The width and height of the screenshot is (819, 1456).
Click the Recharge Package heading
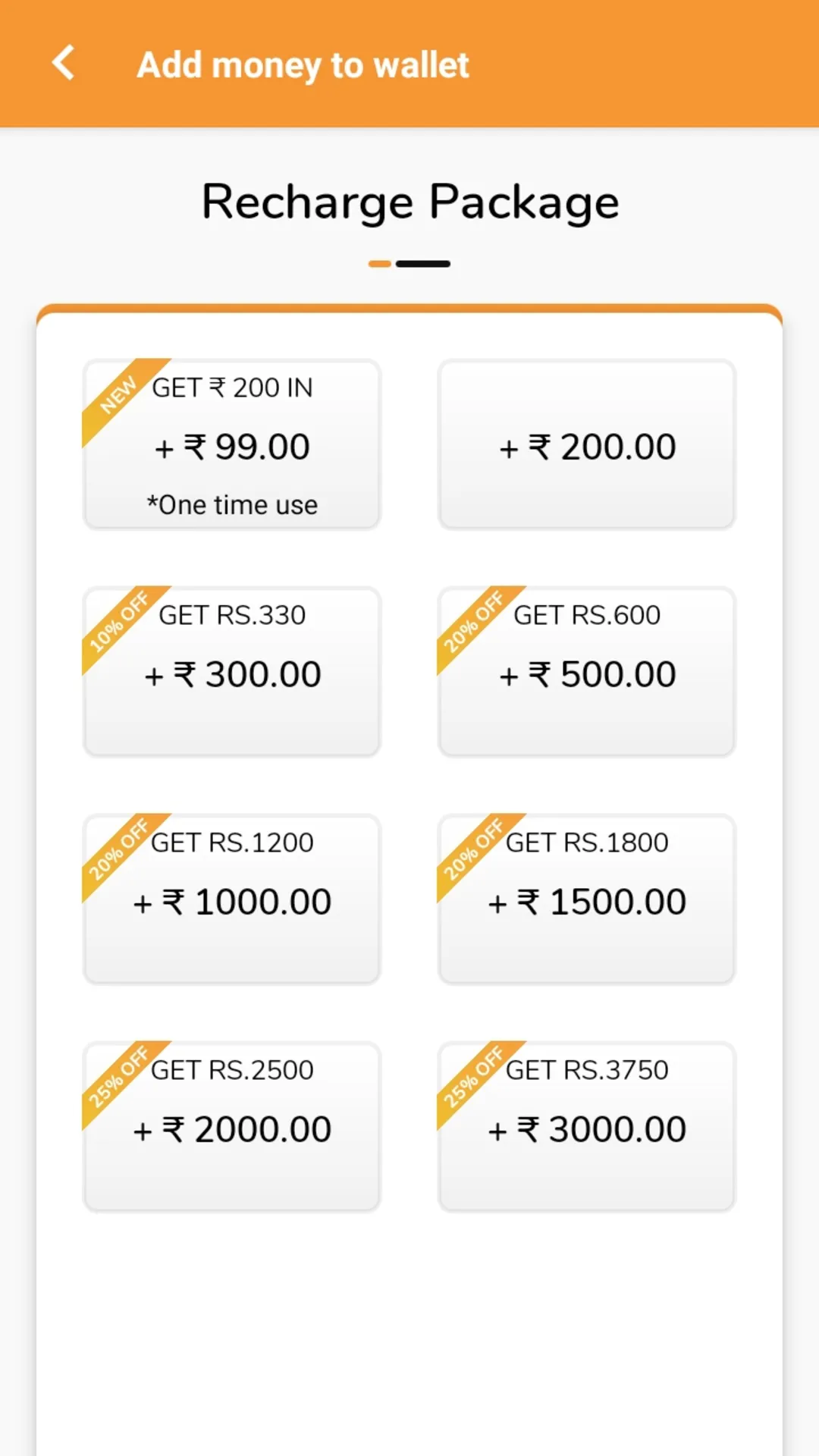click(x=410, y=202)
